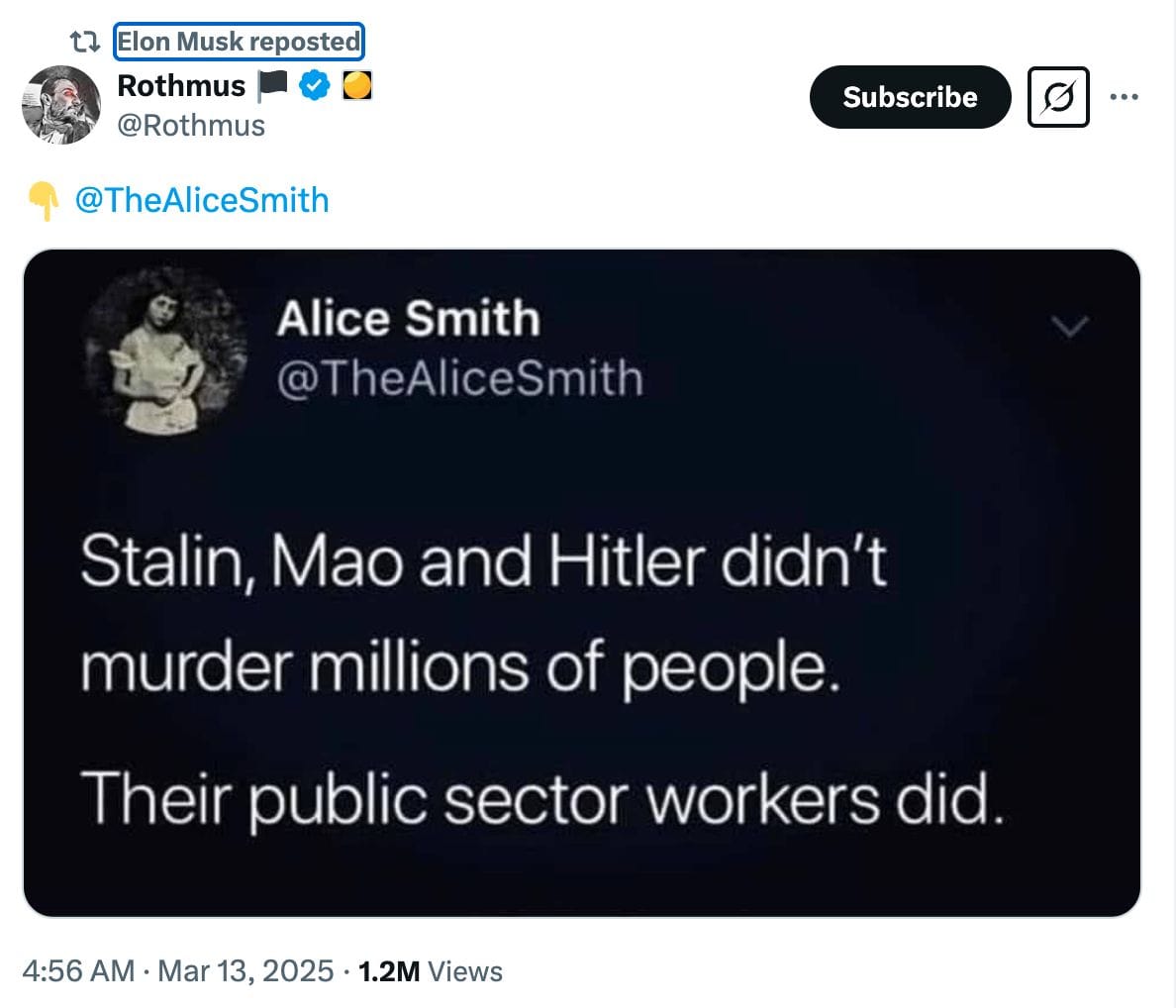Click the repost arrows icon near top left
1176x1008 pixels.
point(86,42)
